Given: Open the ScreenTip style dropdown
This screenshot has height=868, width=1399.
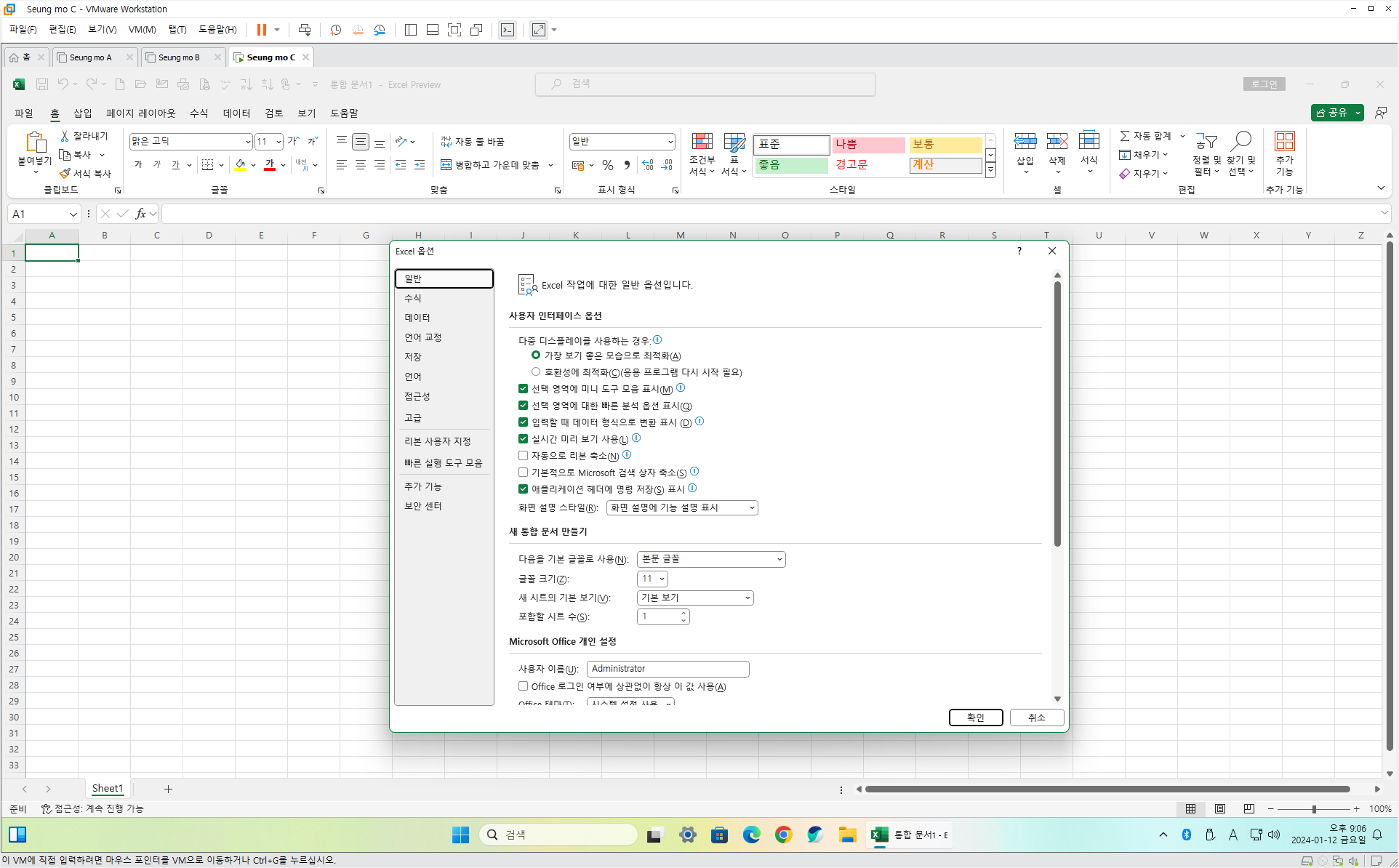Looking at the screenshot, I should click(x=682, y=507).
